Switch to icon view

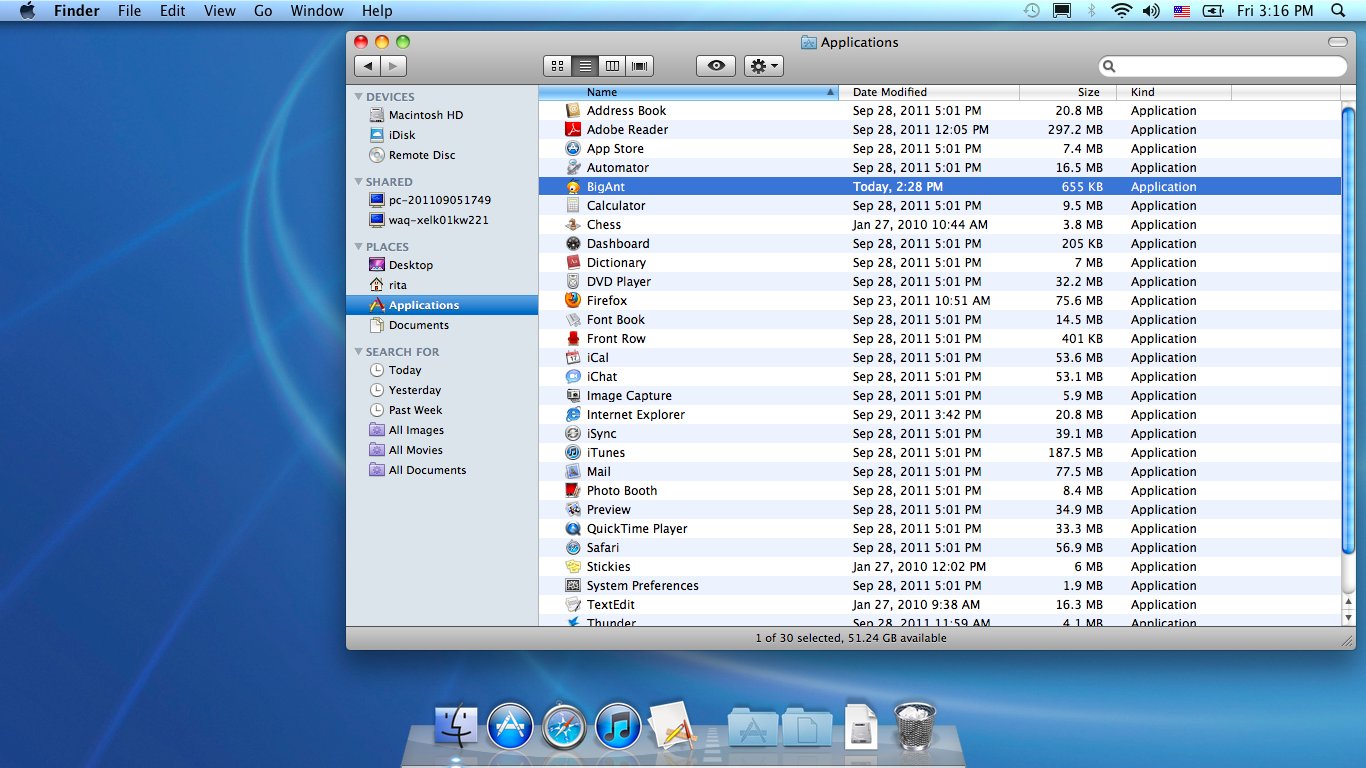pos(557,66)
